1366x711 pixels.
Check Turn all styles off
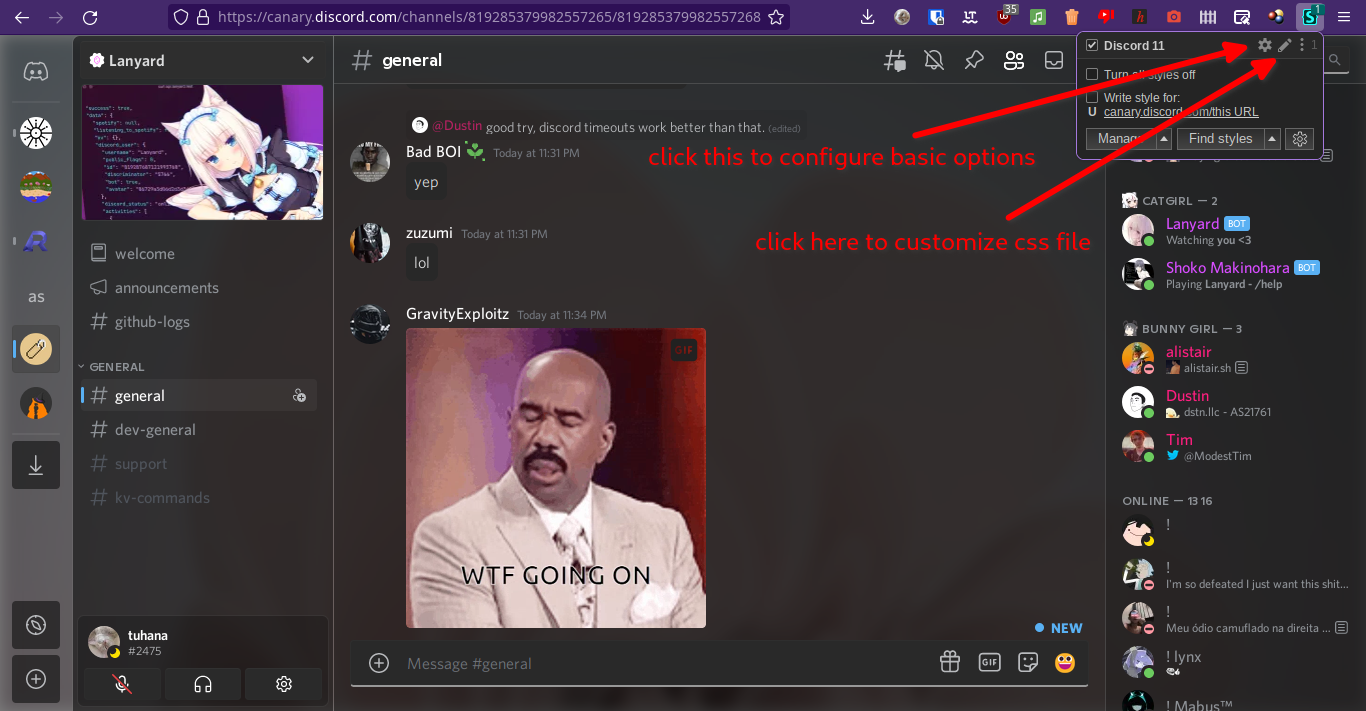tap(1092, 75)
